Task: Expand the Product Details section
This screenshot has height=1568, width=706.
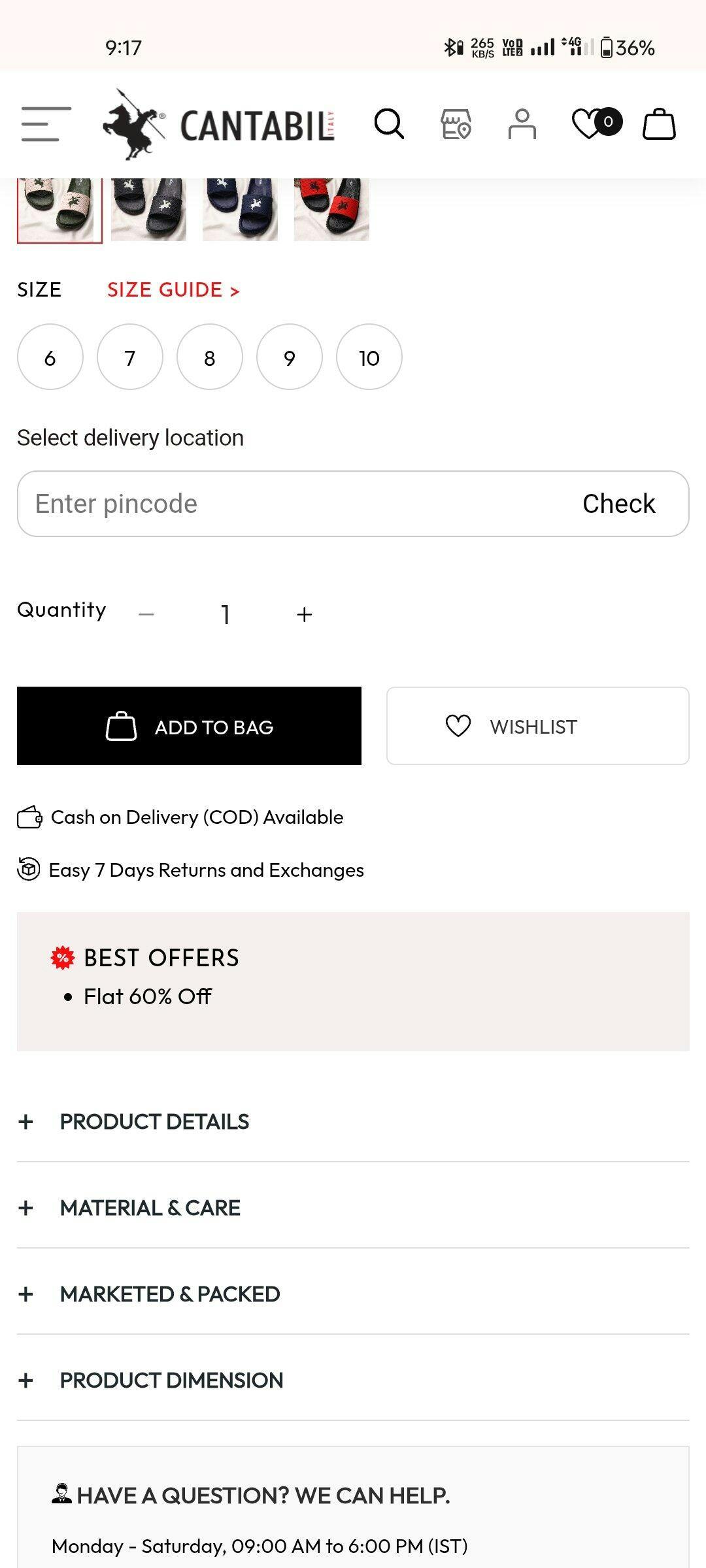Action: [x=154, y=1122]
